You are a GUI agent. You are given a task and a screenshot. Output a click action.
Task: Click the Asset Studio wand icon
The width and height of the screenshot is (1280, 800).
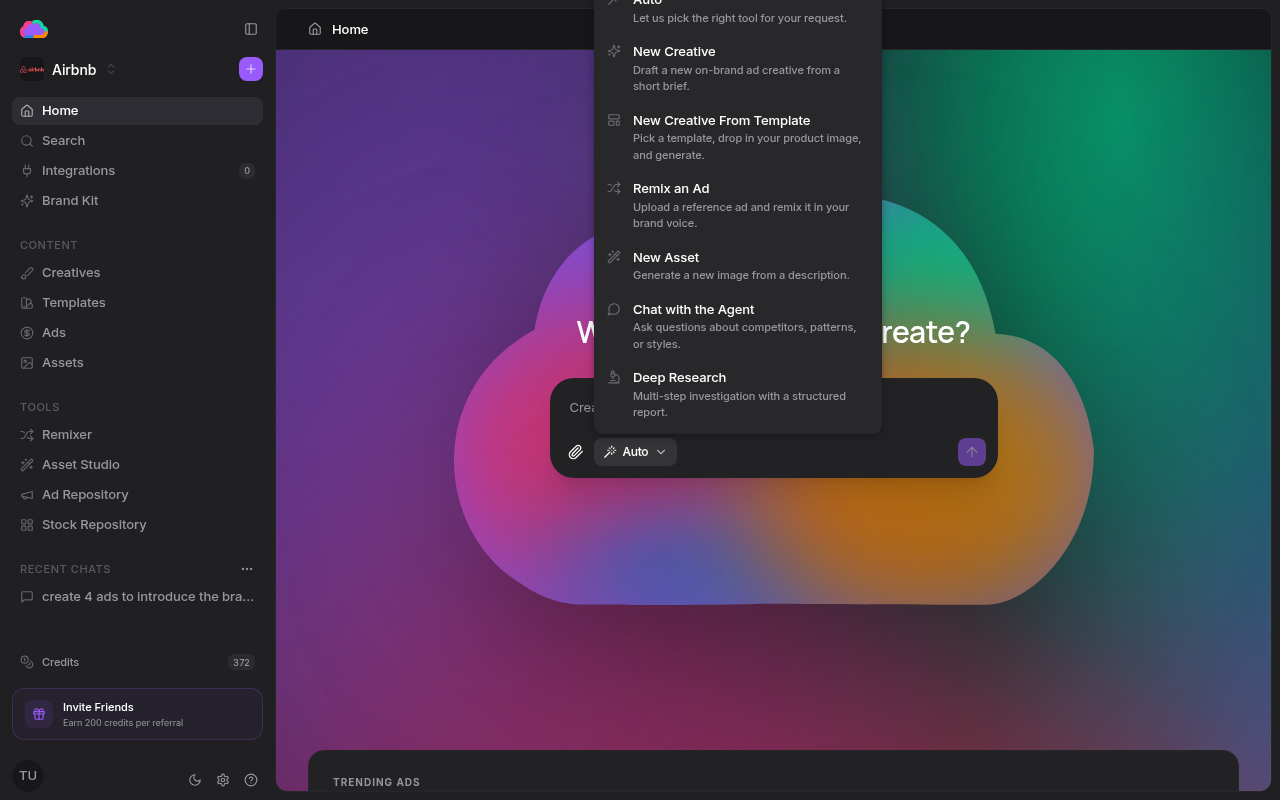[x=27, y=465]
